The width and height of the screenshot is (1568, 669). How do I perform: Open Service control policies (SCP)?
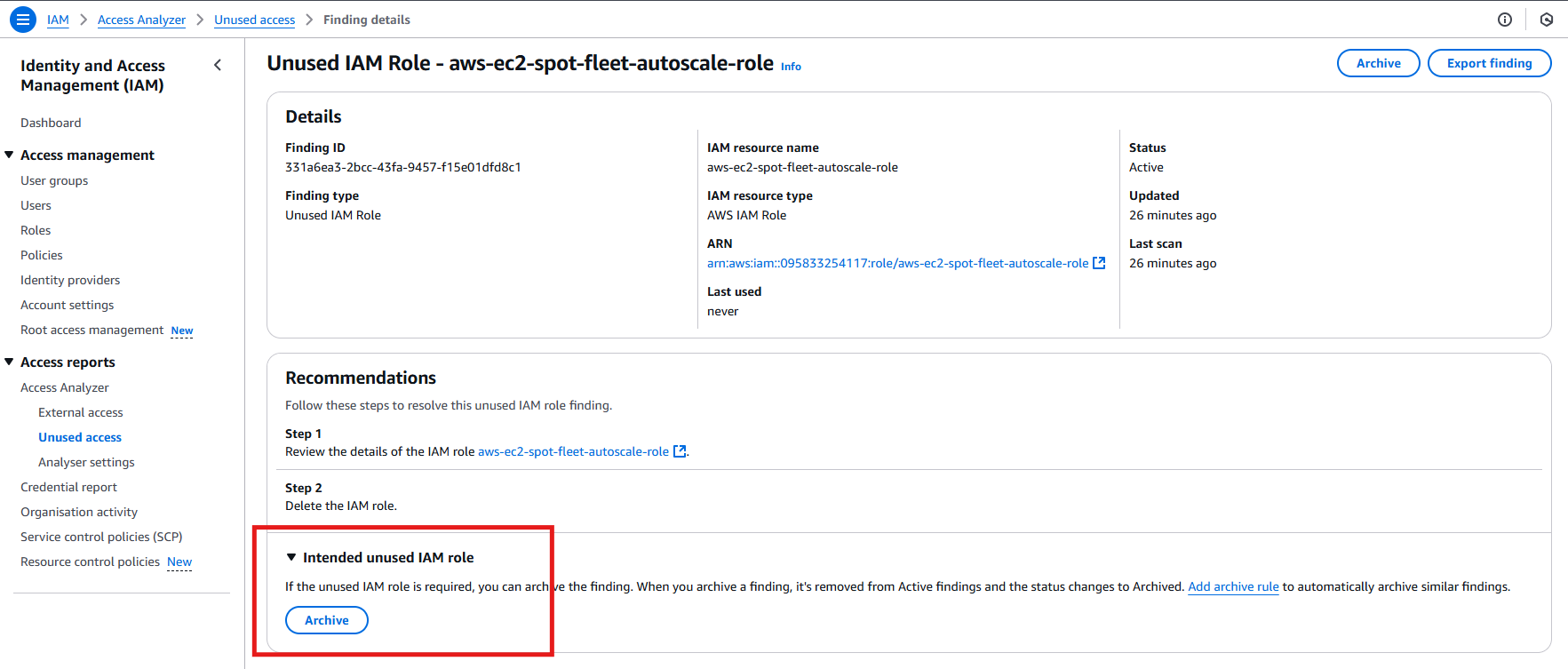click(x=101, y=537)
